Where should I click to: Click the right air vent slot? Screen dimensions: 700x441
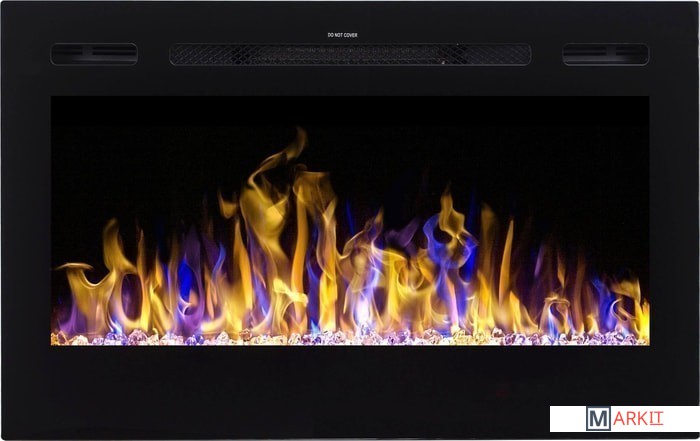tap(605, 54)
